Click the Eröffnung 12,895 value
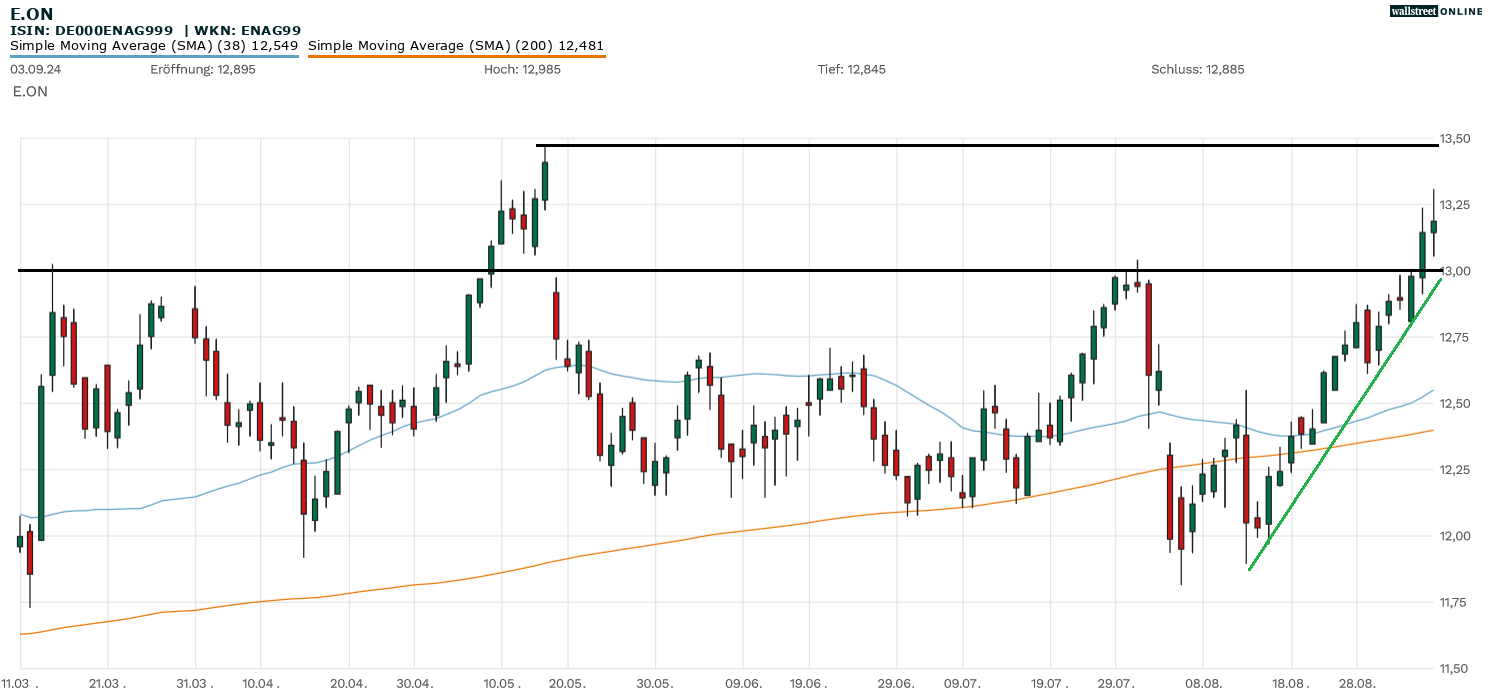This screenshot has width=1490, height=689. pos(203,70)
